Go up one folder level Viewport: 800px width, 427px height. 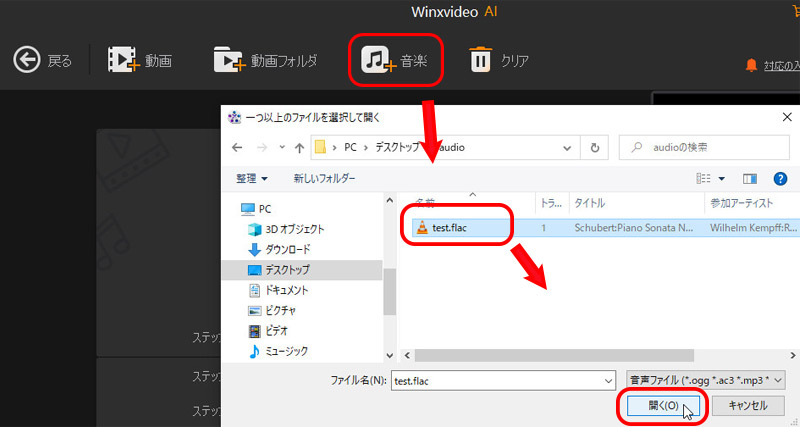tap(299, 147)
